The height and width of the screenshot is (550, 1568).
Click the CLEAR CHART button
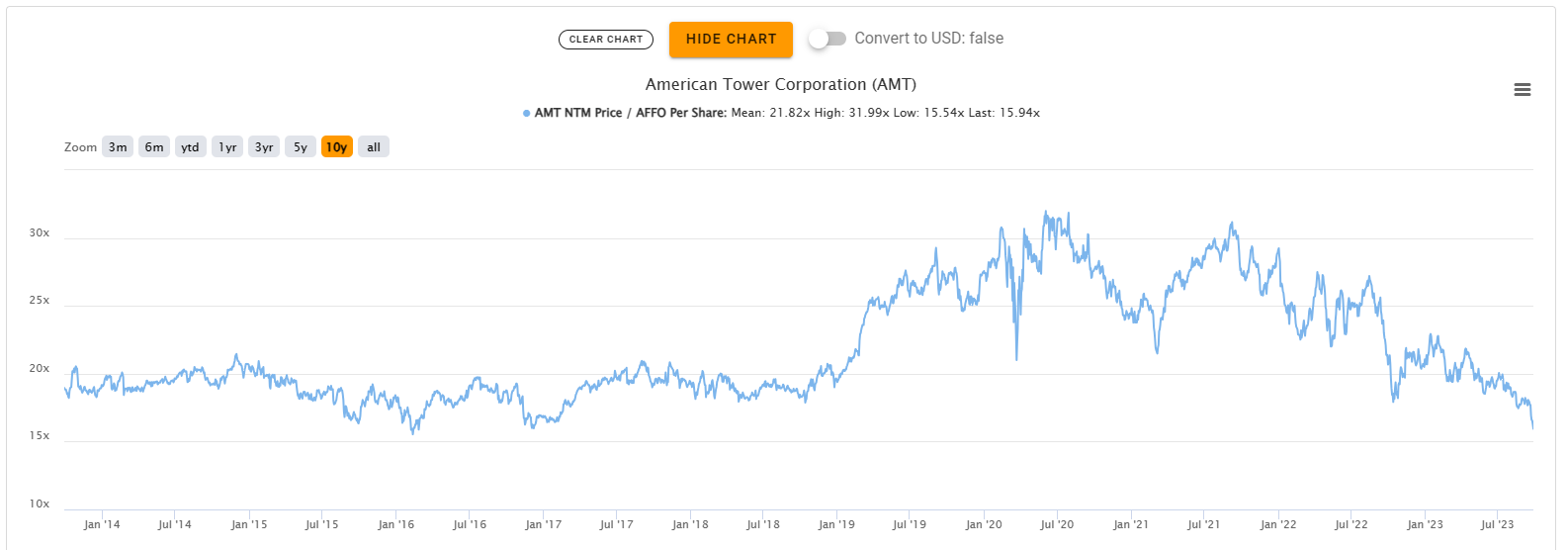click(605, 40)
